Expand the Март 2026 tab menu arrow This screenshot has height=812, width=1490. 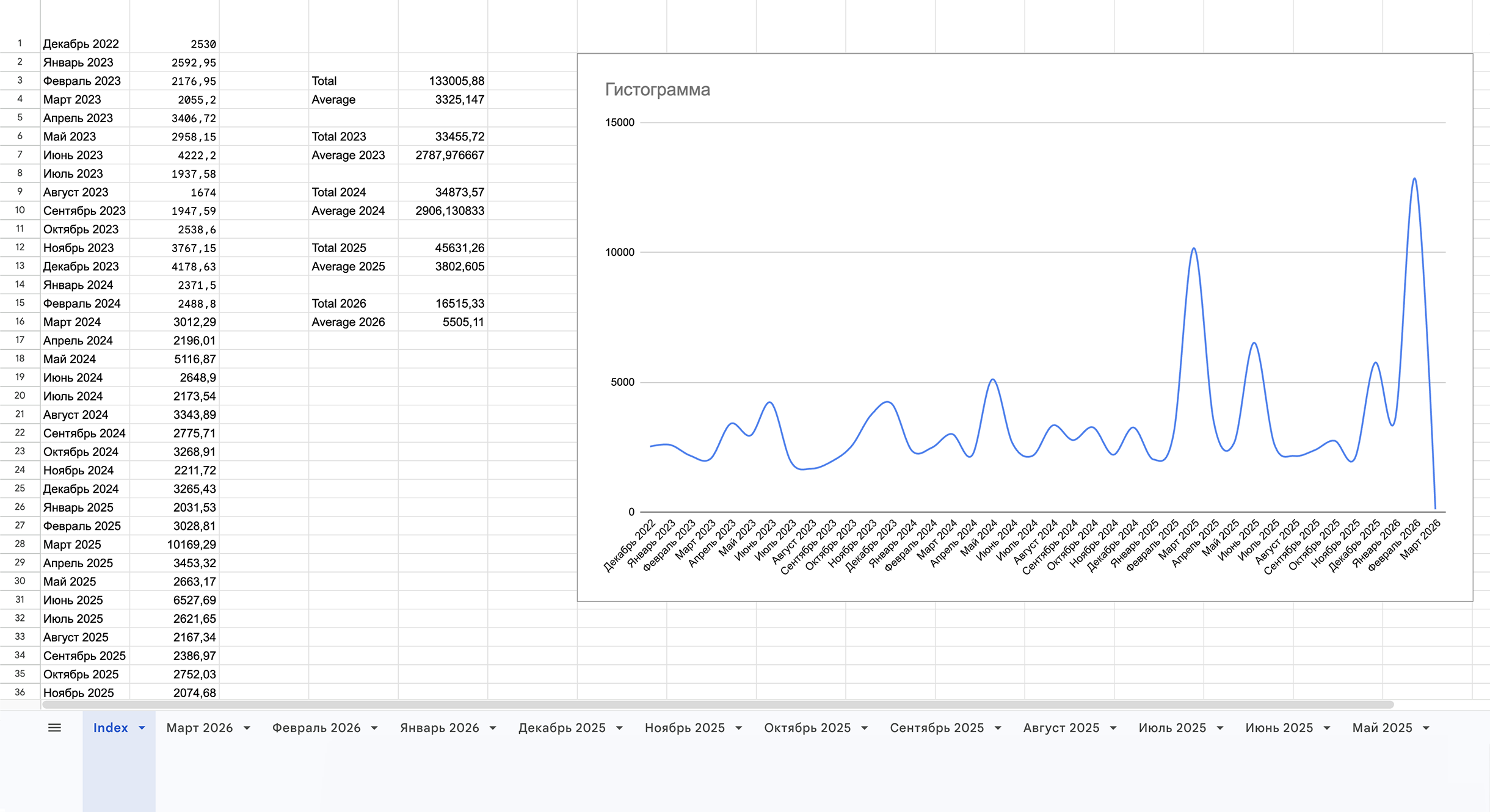[247, 728]
